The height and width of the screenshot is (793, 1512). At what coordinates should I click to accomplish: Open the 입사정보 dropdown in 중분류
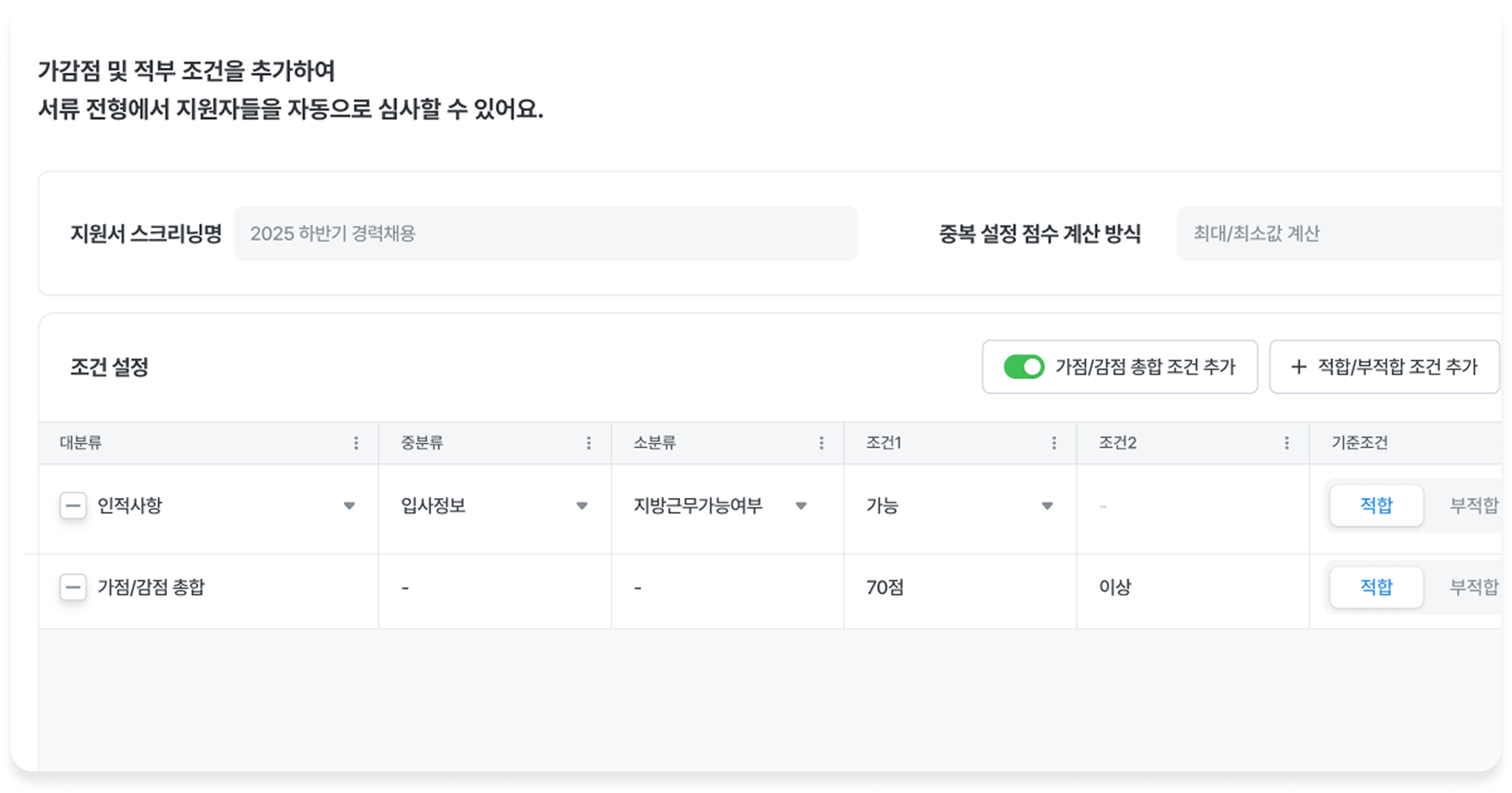coord(582,505)
